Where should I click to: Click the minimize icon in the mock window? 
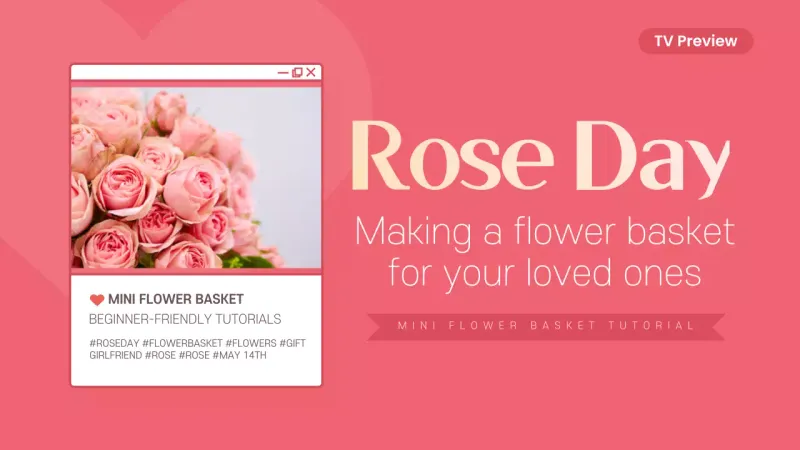tap(283, 72)
